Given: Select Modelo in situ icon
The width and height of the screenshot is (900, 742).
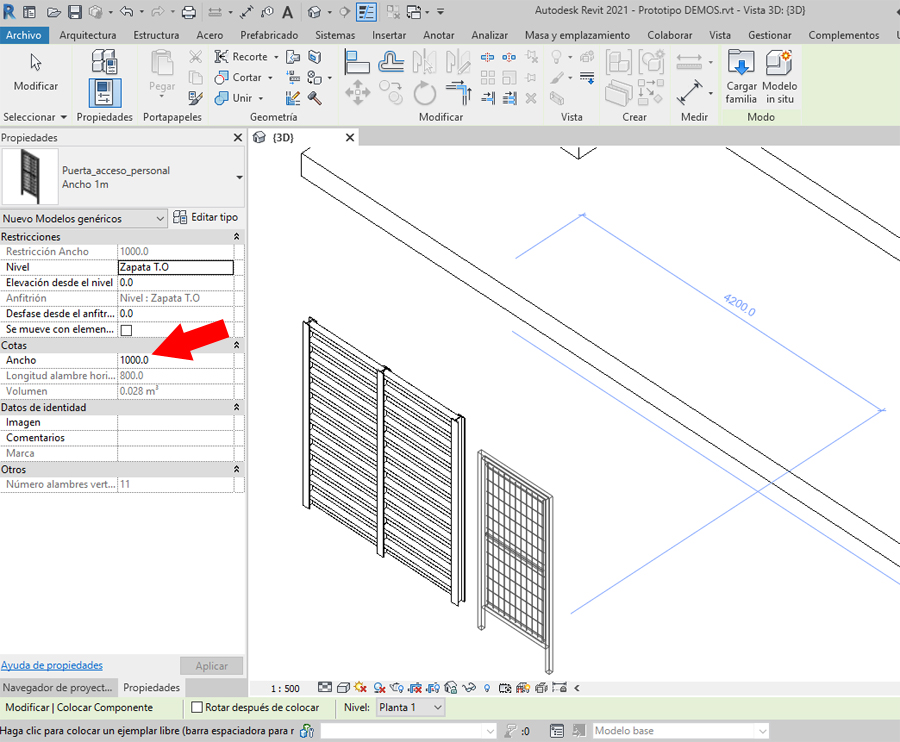Looking at the screenshot, I should point(779,76).
